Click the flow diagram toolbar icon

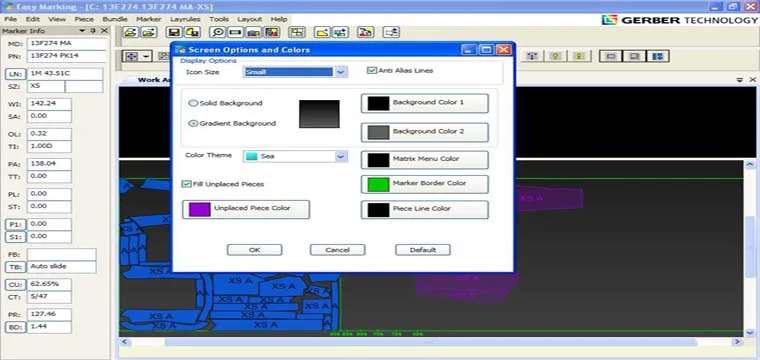click(391, 32)
